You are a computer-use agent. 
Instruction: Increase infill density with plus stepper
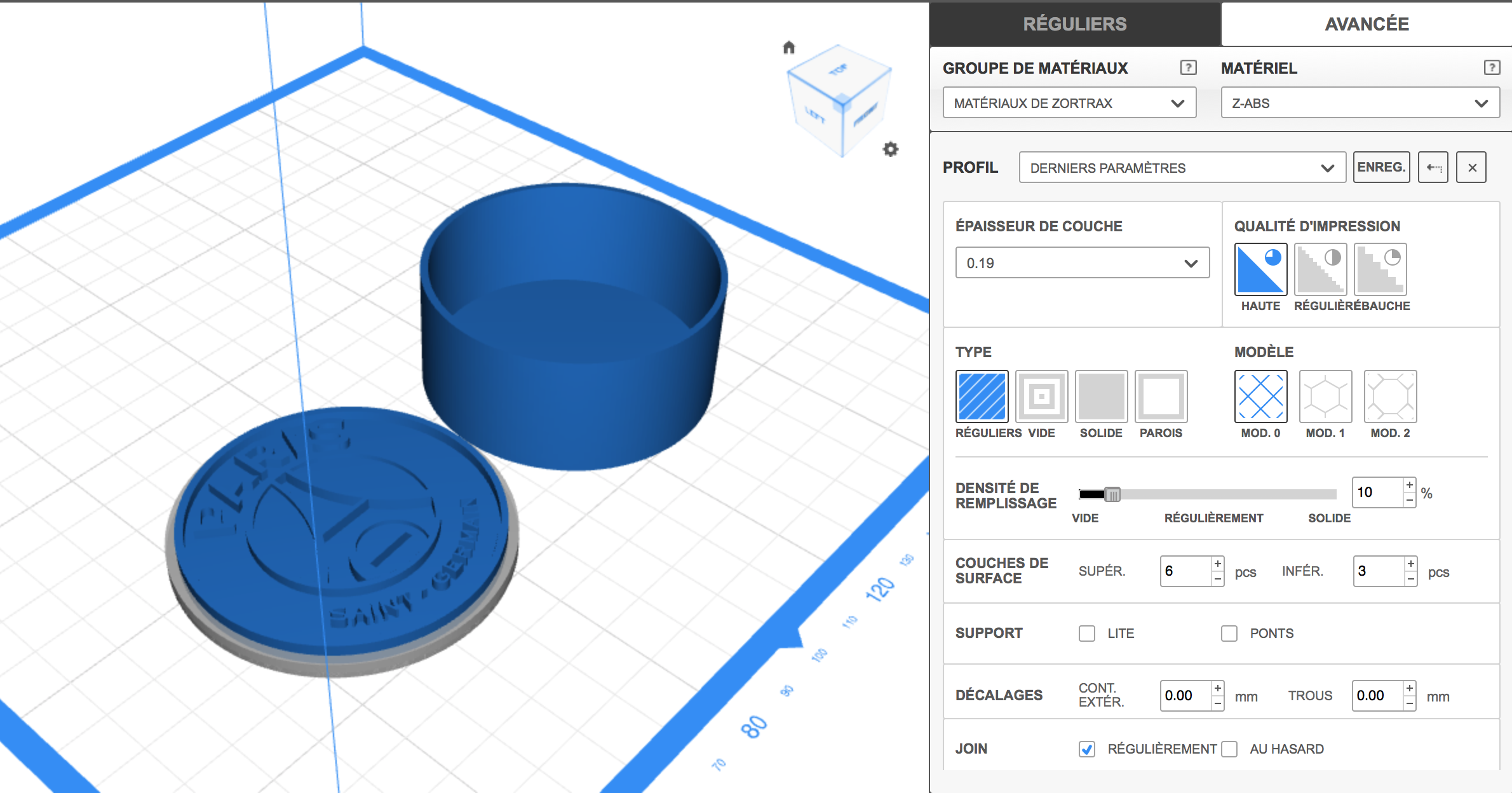pyautogui.click(x=1410, y=485)
